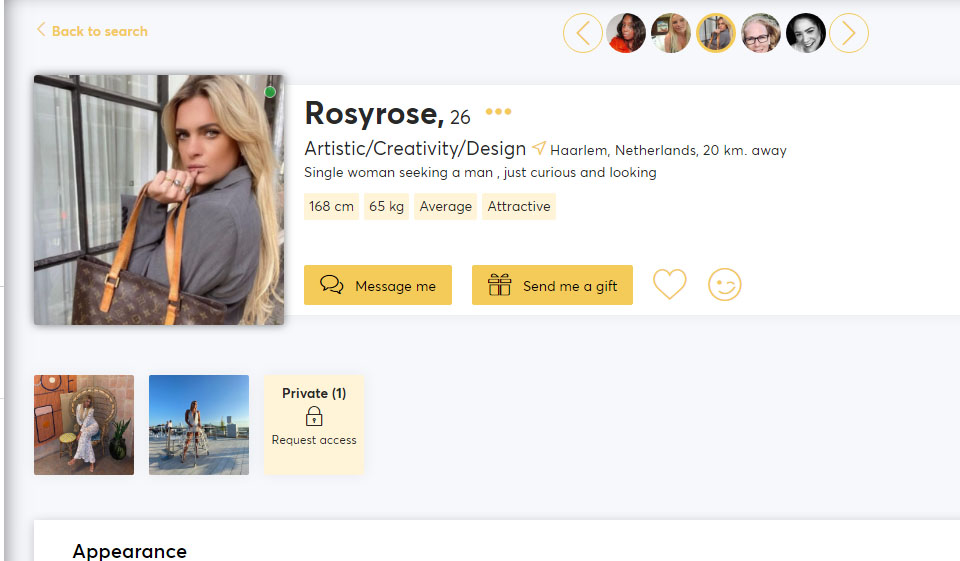Click the heart favorite icon
Image resolution: width=960 pixels, height=561 pixels.
coord(670,285)
